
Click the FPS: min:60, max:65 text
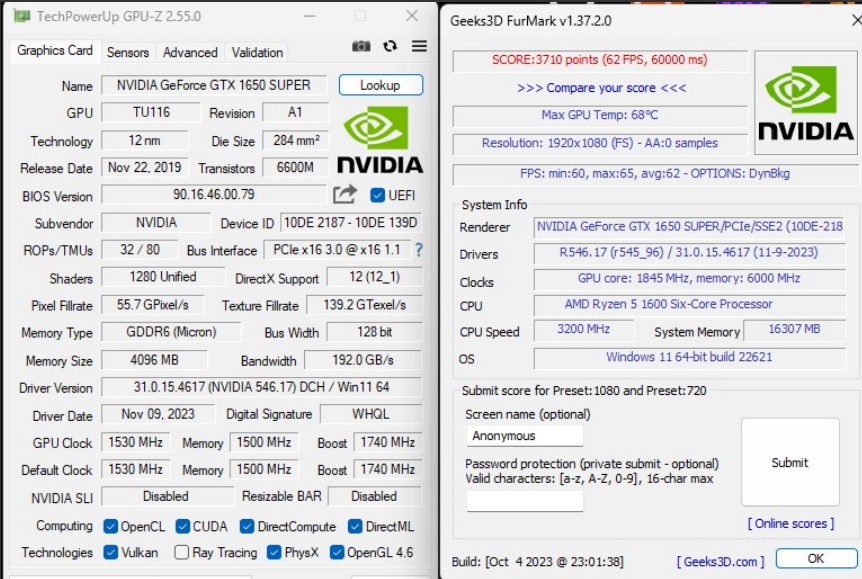(655, 174)
